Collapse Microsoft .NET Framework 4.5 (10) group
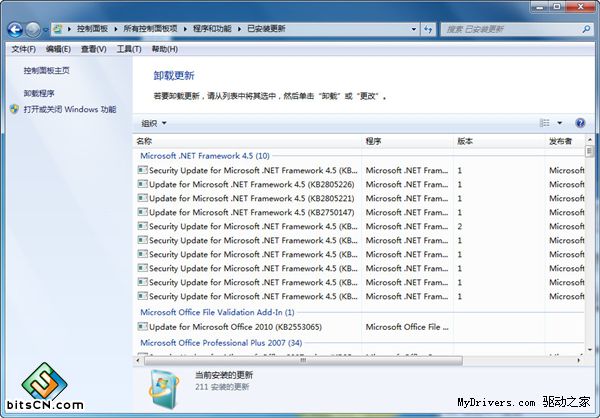The image size is (600, 418). click(205, 156)
